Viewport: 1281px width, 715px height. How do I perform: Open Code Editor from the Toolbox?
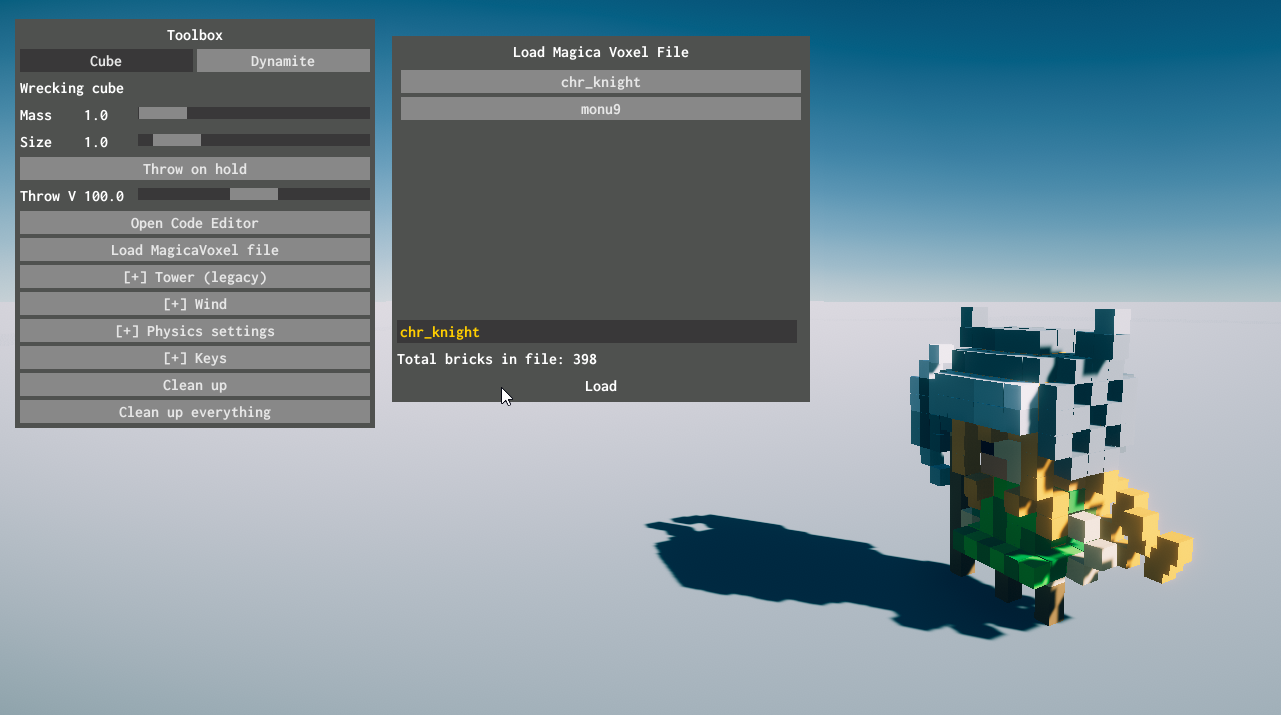(x=195, y=223)
